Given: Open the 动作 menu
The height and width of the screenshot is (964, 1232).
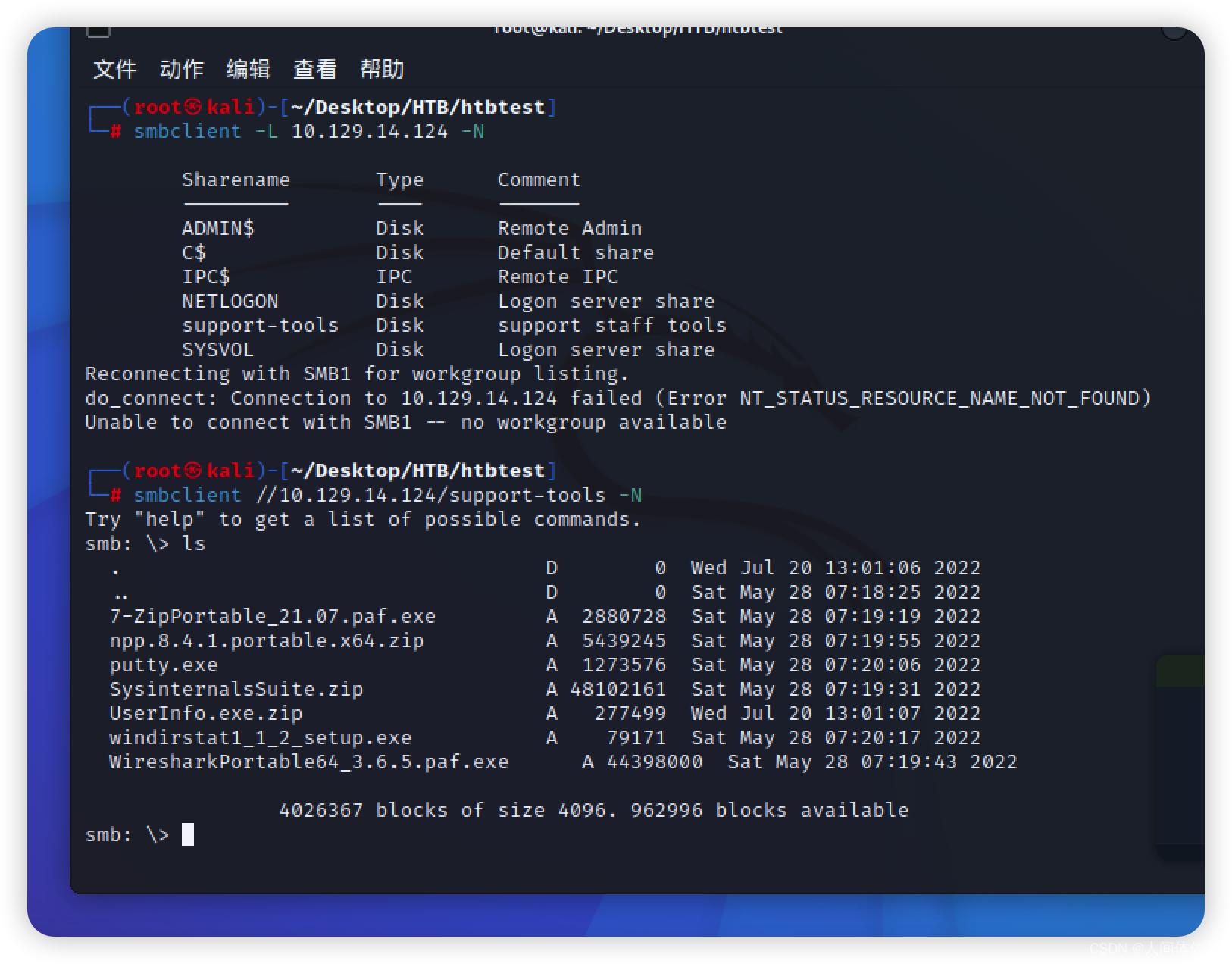Looking at the screenshot, I should click(x=181, y=69).
